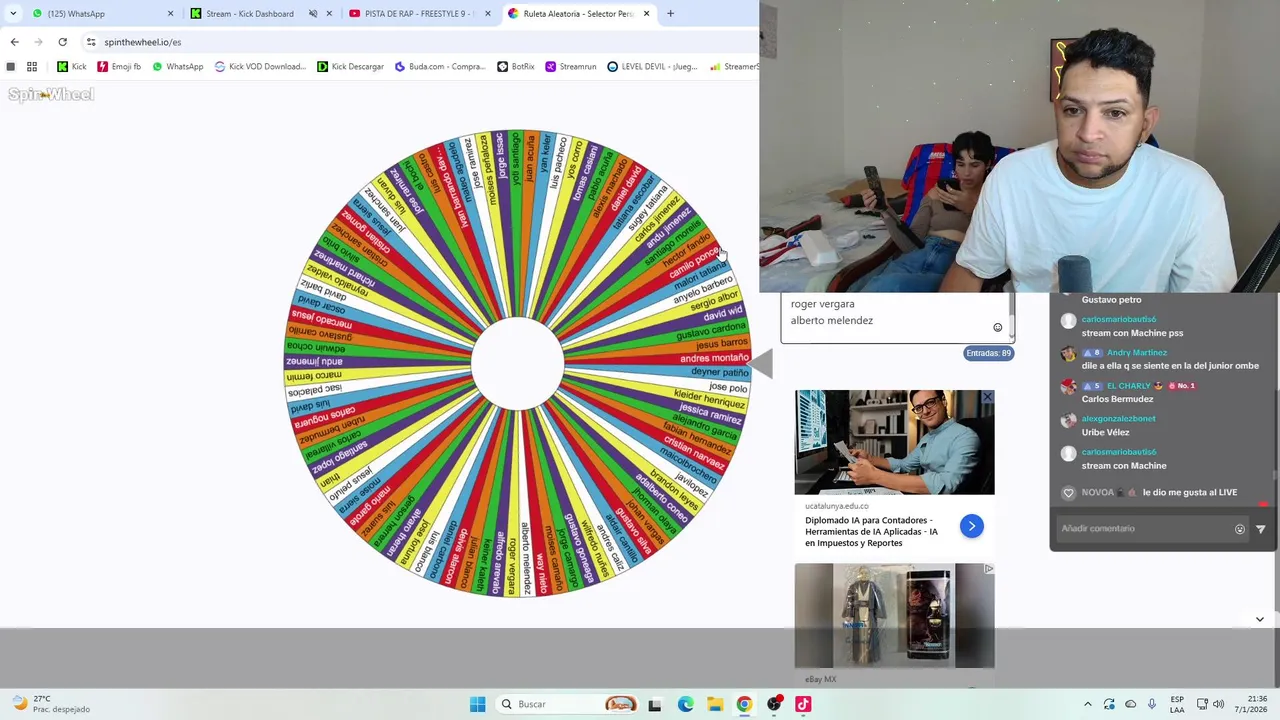Screen dimensions: 1280x720
Task: Open emoji picker in wheel entries box
Action: 997,328
